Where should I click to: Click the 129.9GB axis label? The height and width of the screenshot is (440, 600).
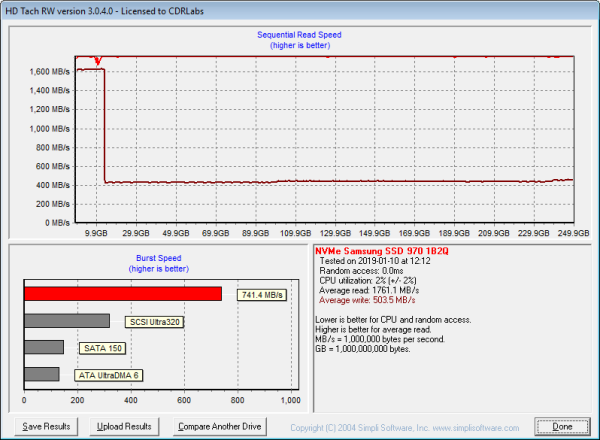click(x=335, y=233)
